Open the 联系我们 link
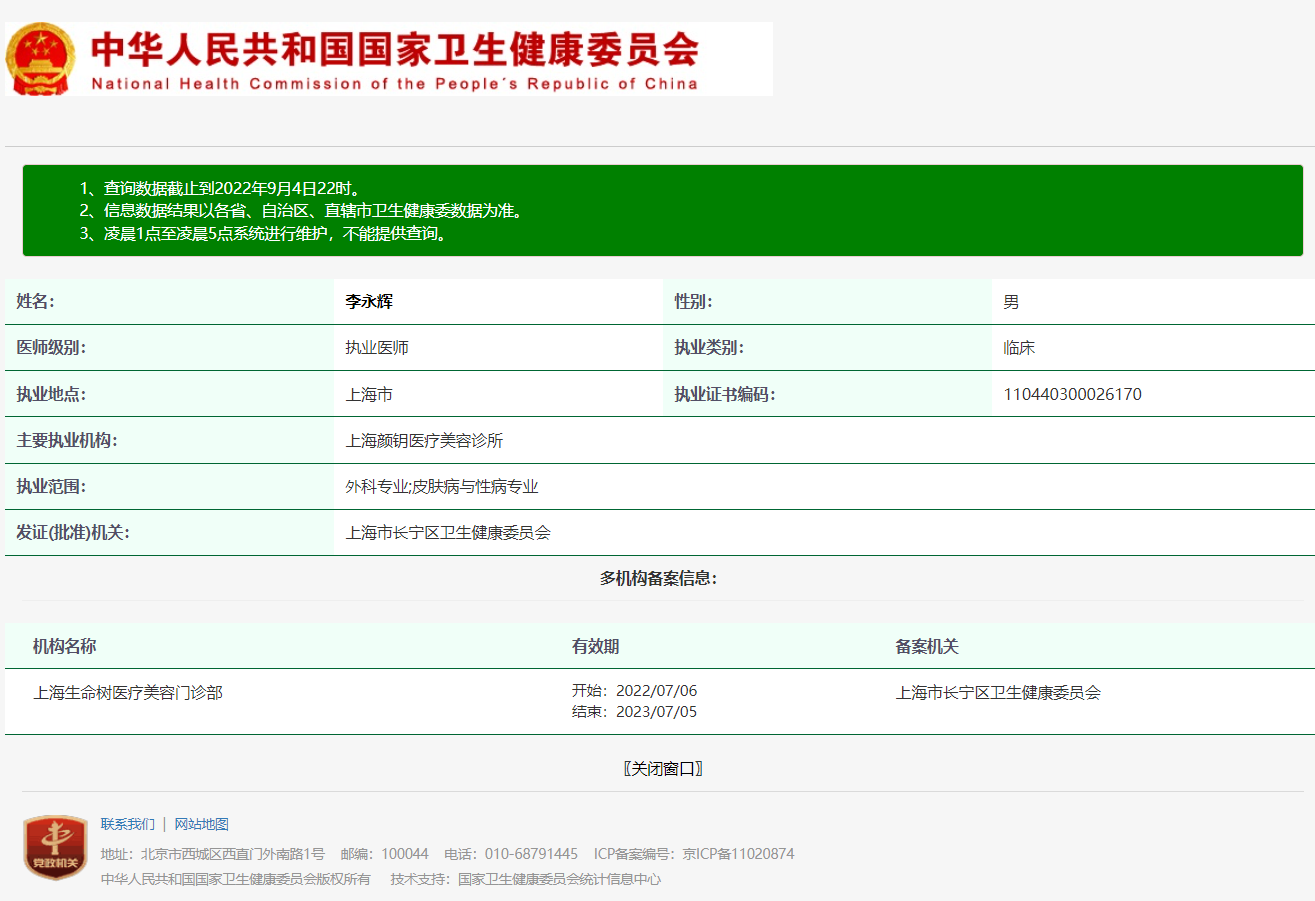The height and width of the screenshot is (901, 1315). pos(128,824)
